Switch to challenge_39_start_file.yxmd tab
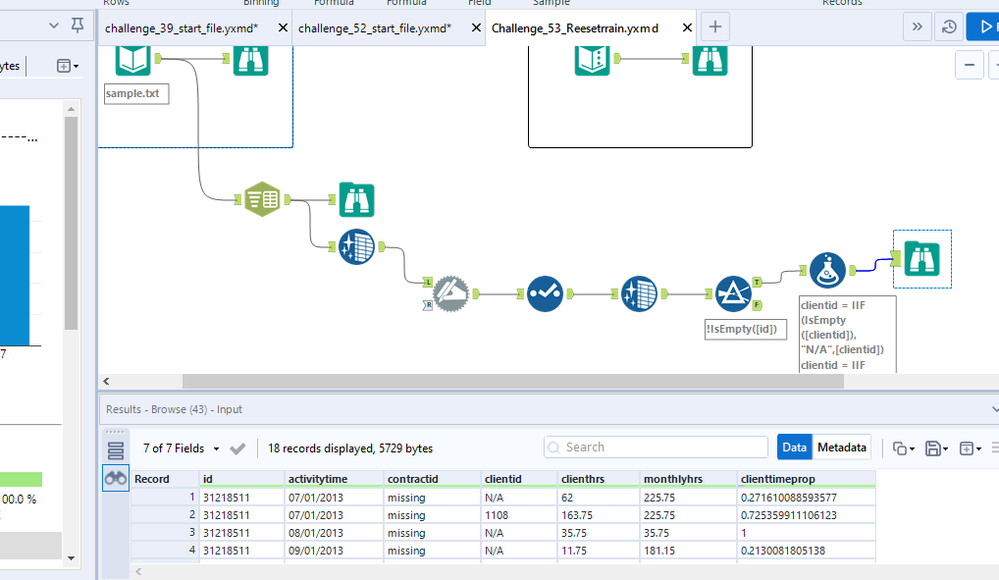999x580 pixels. click(x=181, y=28)
